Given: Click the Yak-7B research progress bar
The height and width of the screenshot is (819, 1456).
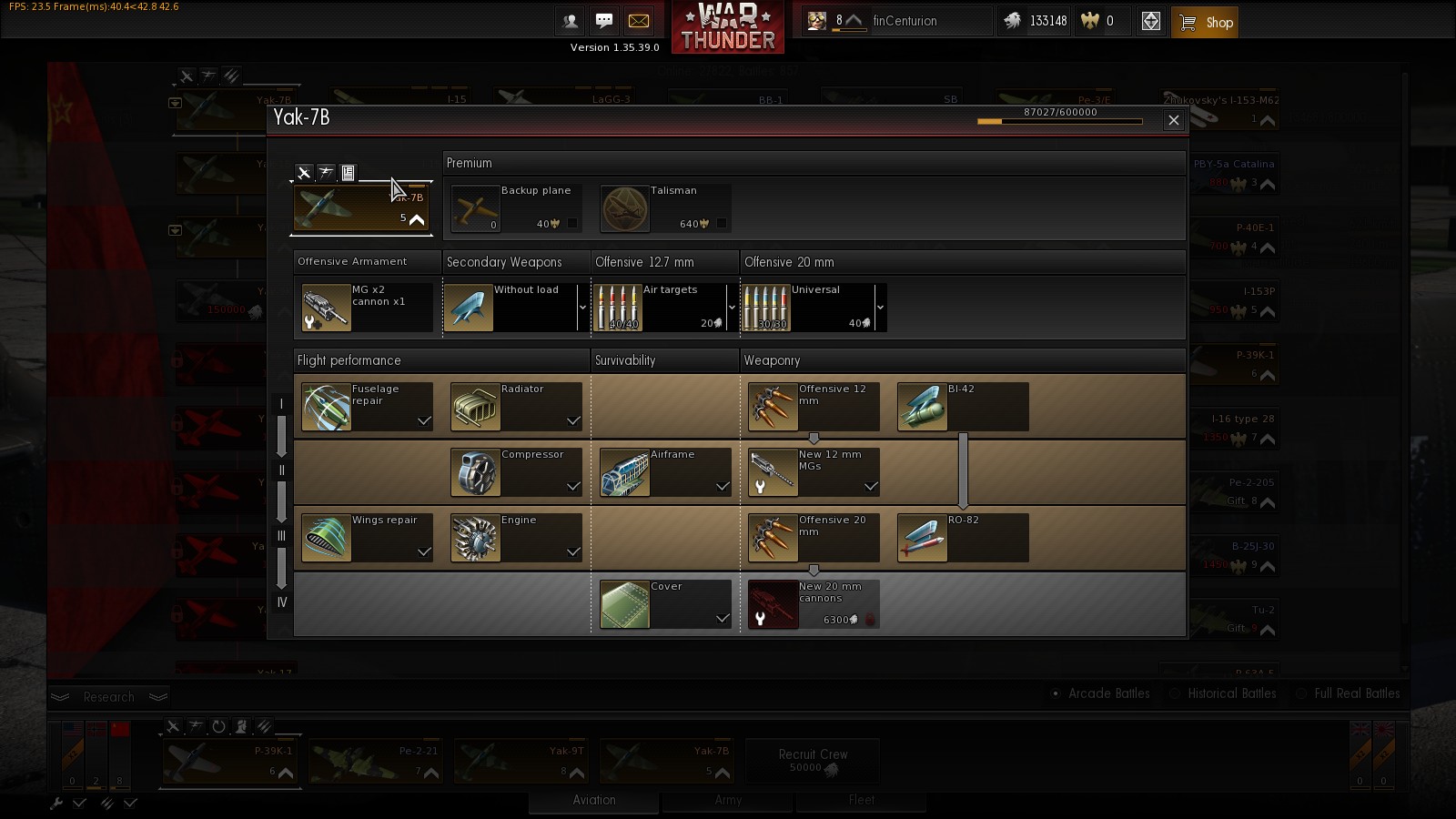Looking at the screenshot, I should tap(1060, 121).
